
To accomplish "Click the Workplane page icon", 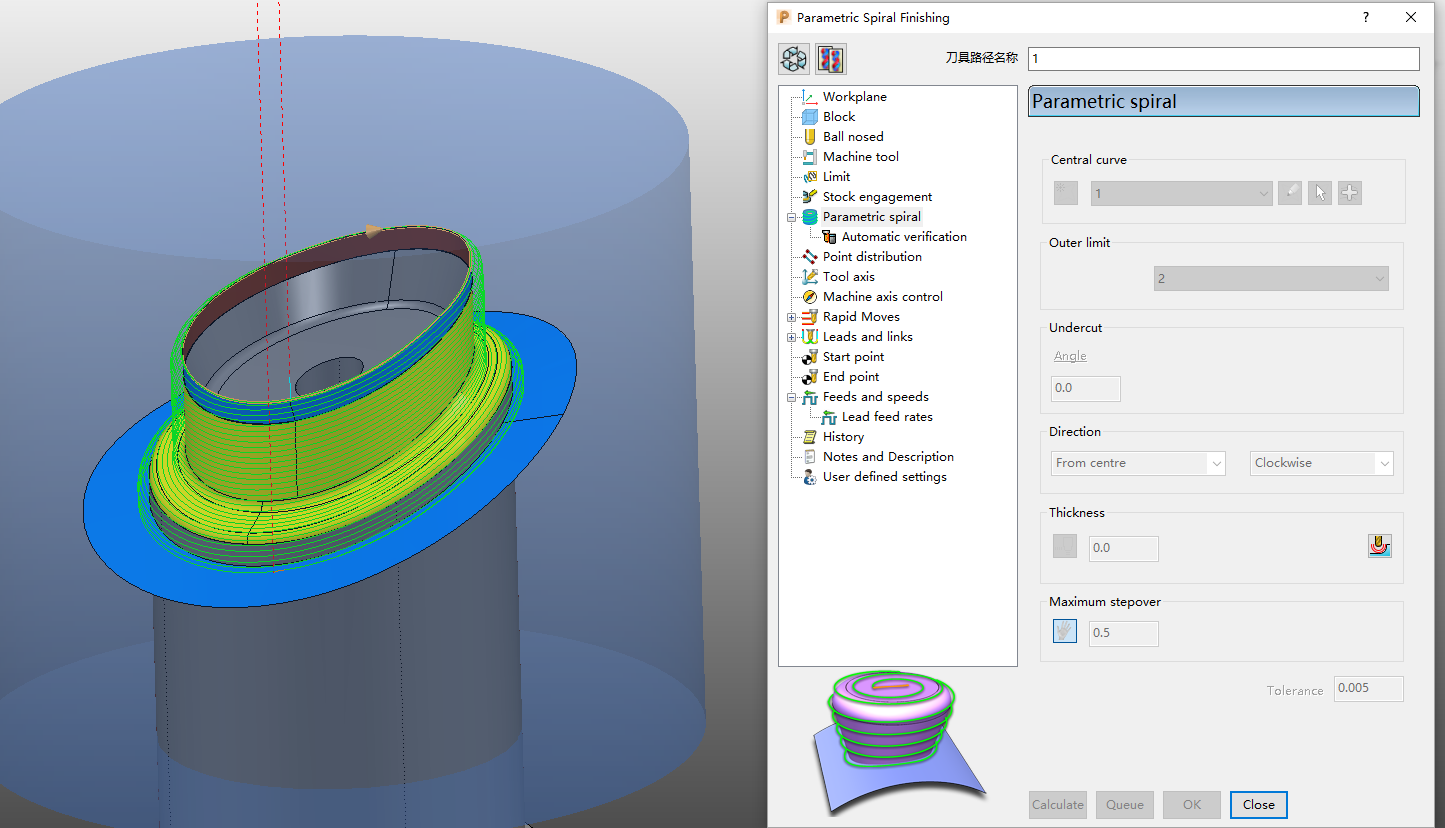I will pyautogui.click(x=808, y=96).
